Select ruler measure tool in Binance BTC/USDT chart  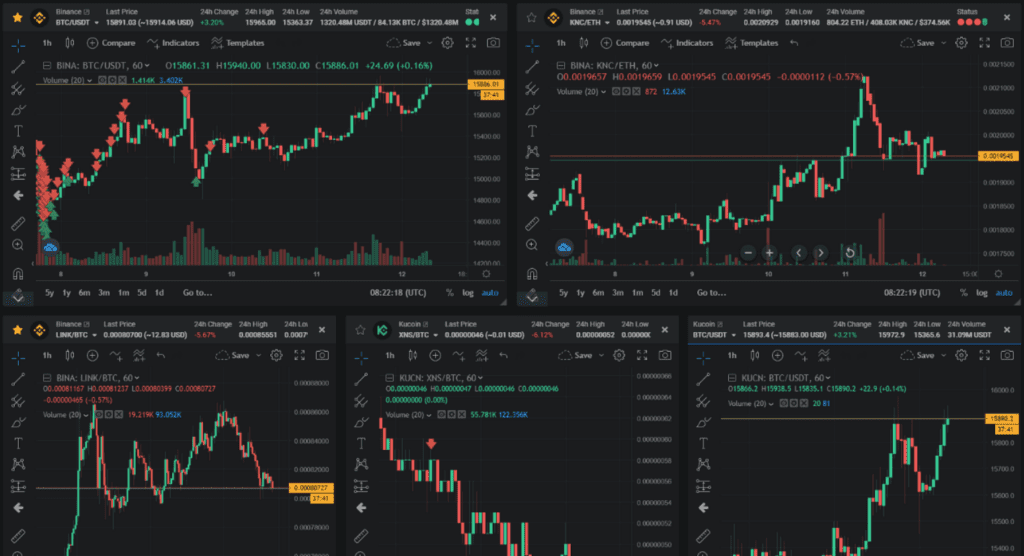click(x=18, y=223)
